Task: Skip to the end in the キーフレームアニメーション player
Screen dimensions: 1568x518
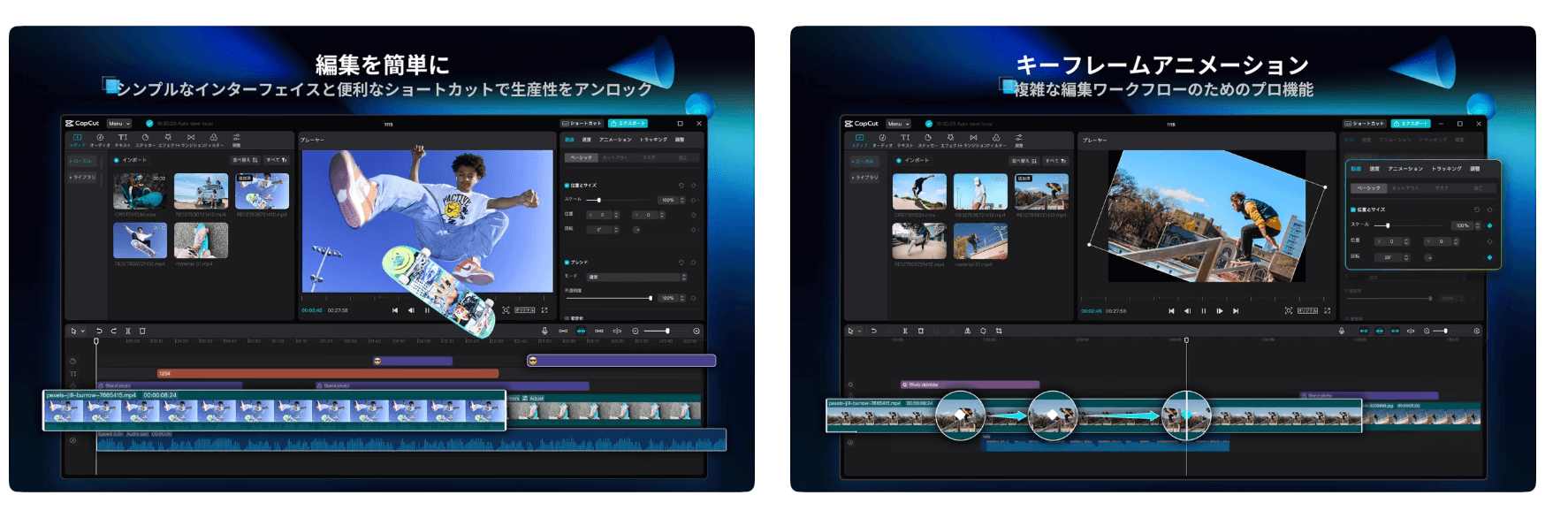Action: pos(1236,311)
